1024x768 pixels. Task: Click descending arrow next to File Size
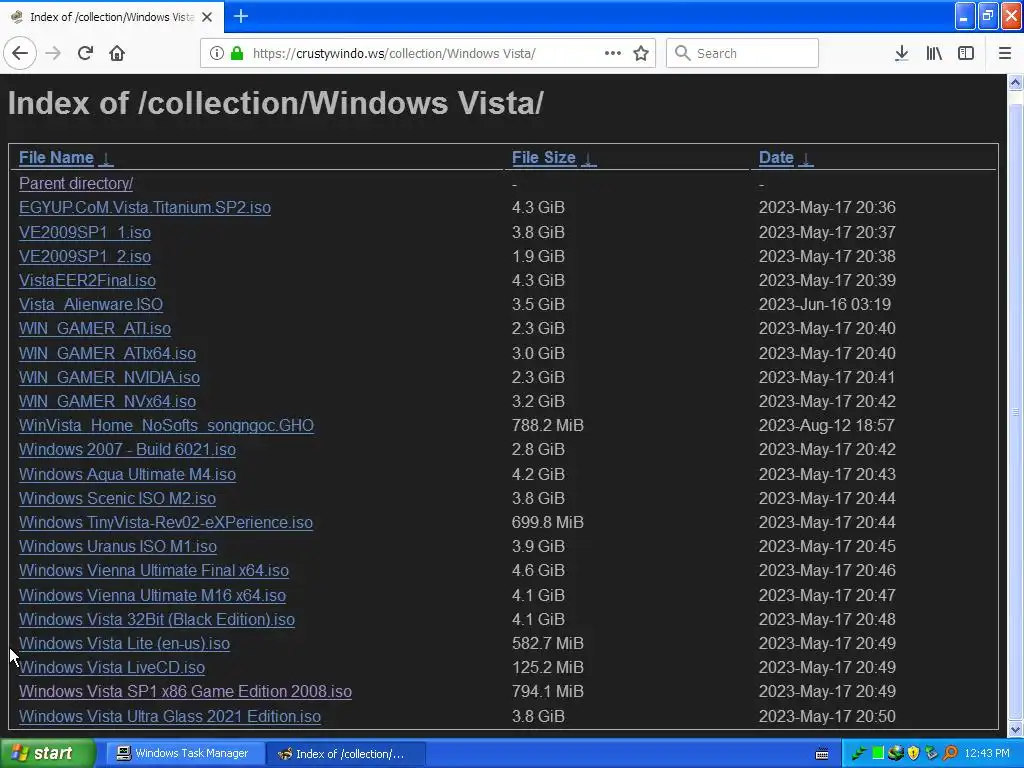(x=588, y=159)
